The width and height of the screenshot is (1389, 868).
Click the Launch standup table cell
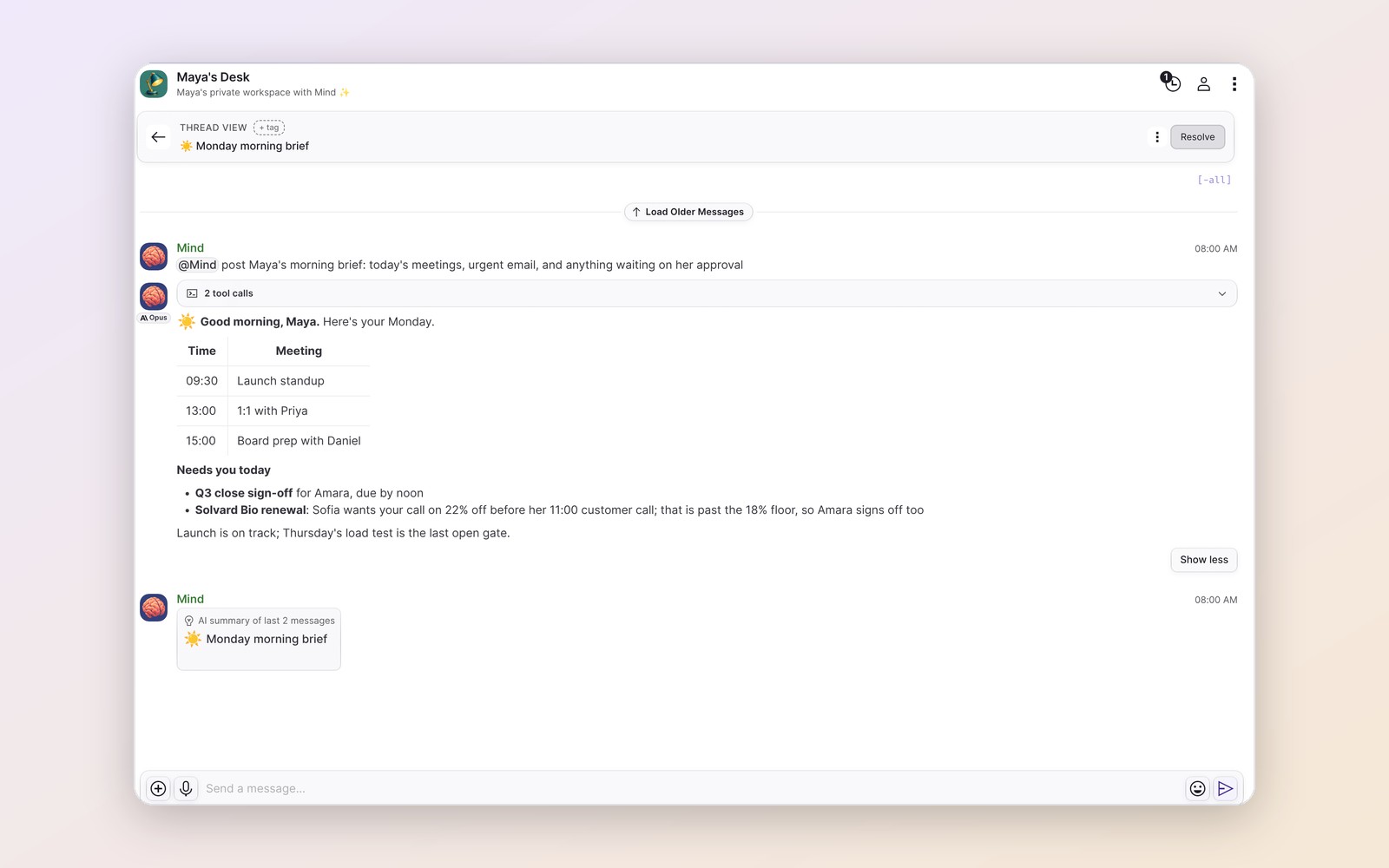click(x=299, y=381)
